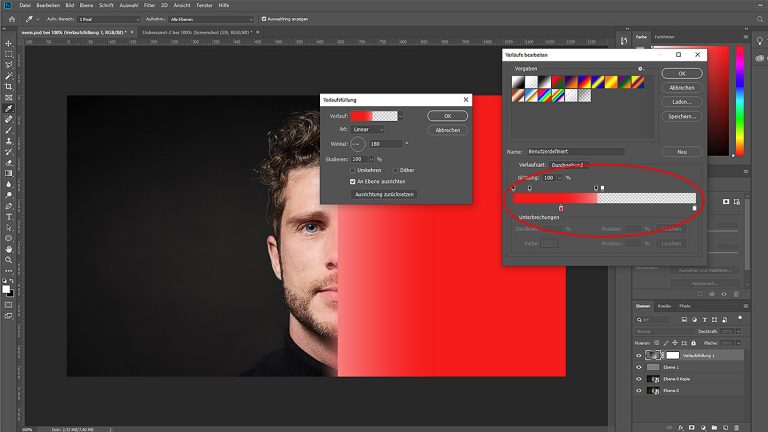Switch to the Kanäle tab
This screenshot has height=432, width=768.
click(x=665, y=305)
